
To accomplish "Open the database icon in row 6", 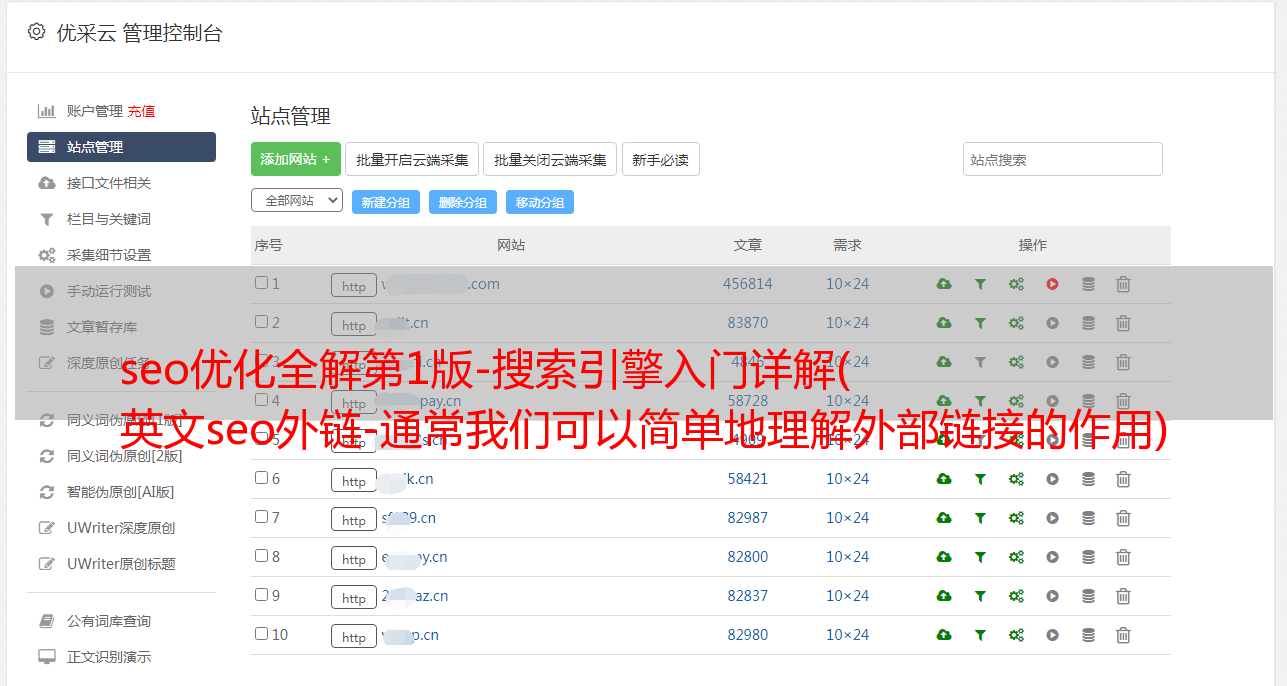I will pyautogui.click(x=1088, y=479).
